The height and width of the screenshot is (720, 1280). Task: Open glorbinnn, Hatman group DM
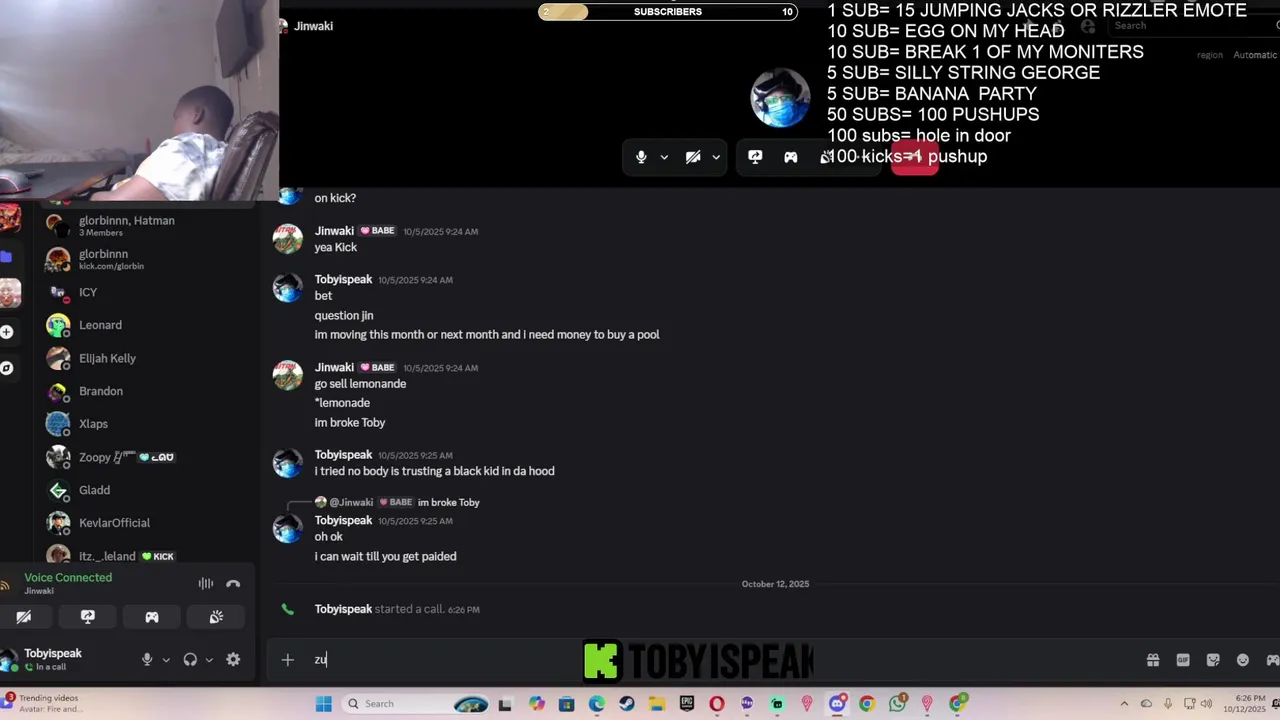[148, 226]
